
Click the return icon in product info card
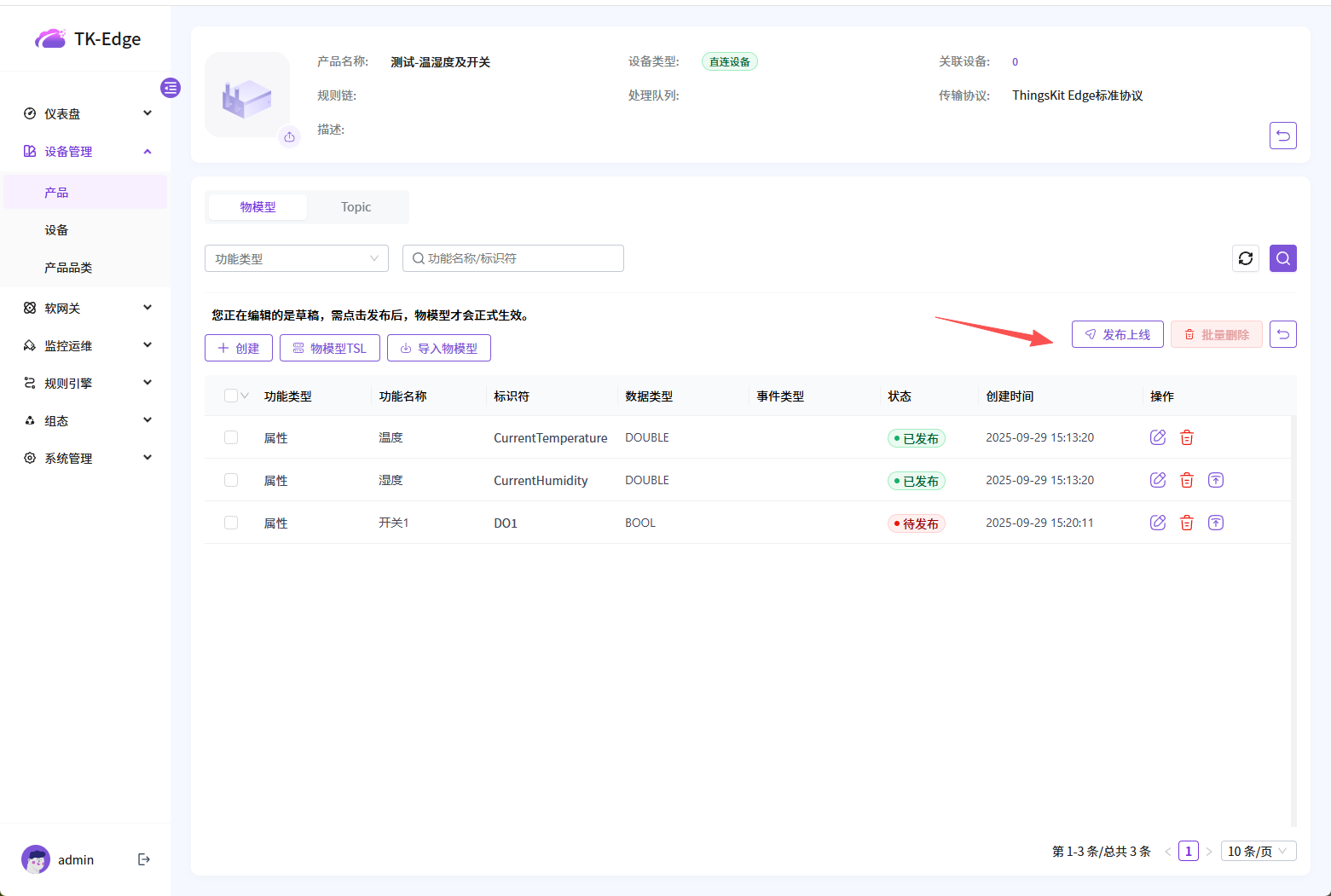pyautogui.click(x=1282, y=136)
